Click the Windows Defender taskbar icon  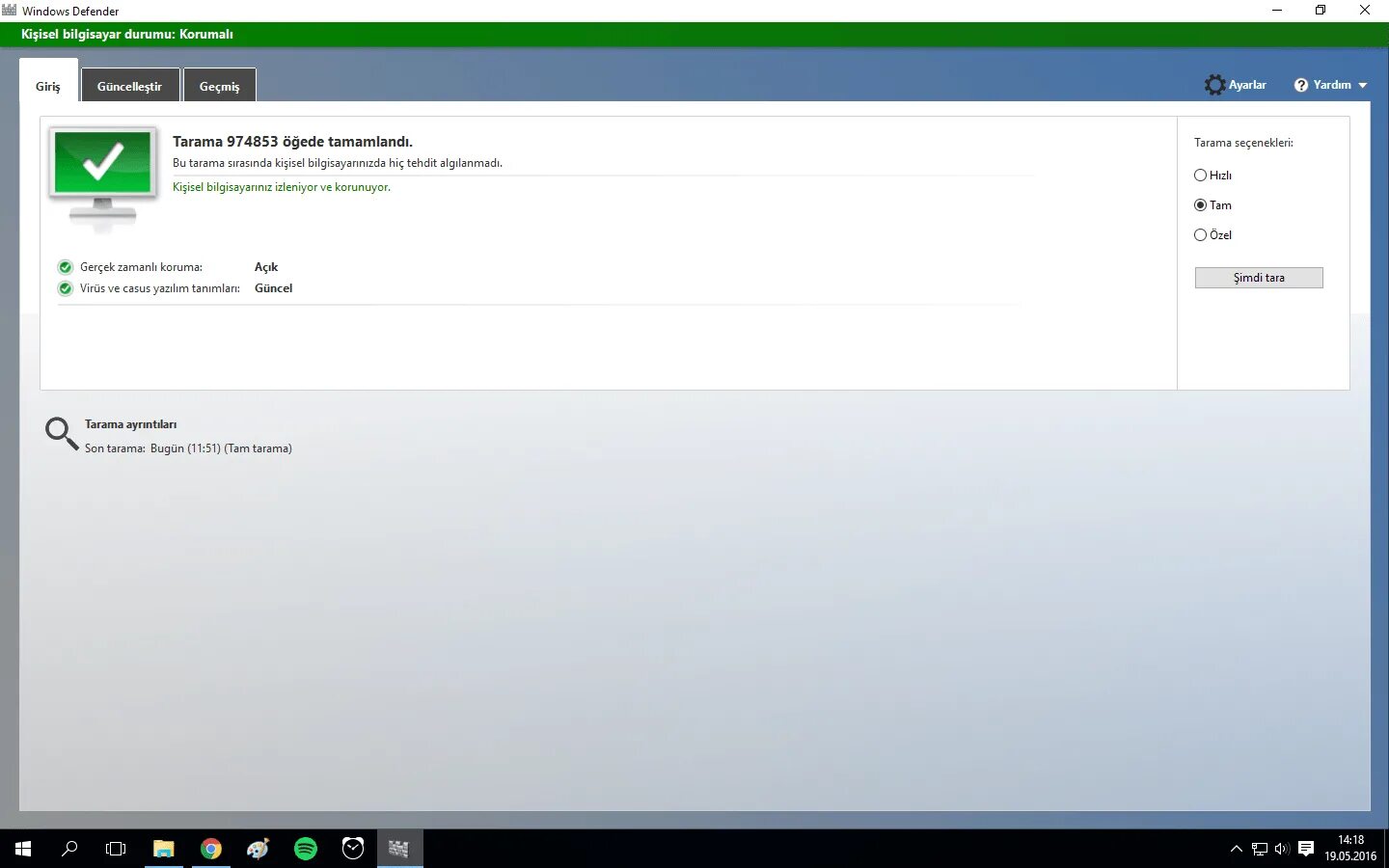pos(399,849)
